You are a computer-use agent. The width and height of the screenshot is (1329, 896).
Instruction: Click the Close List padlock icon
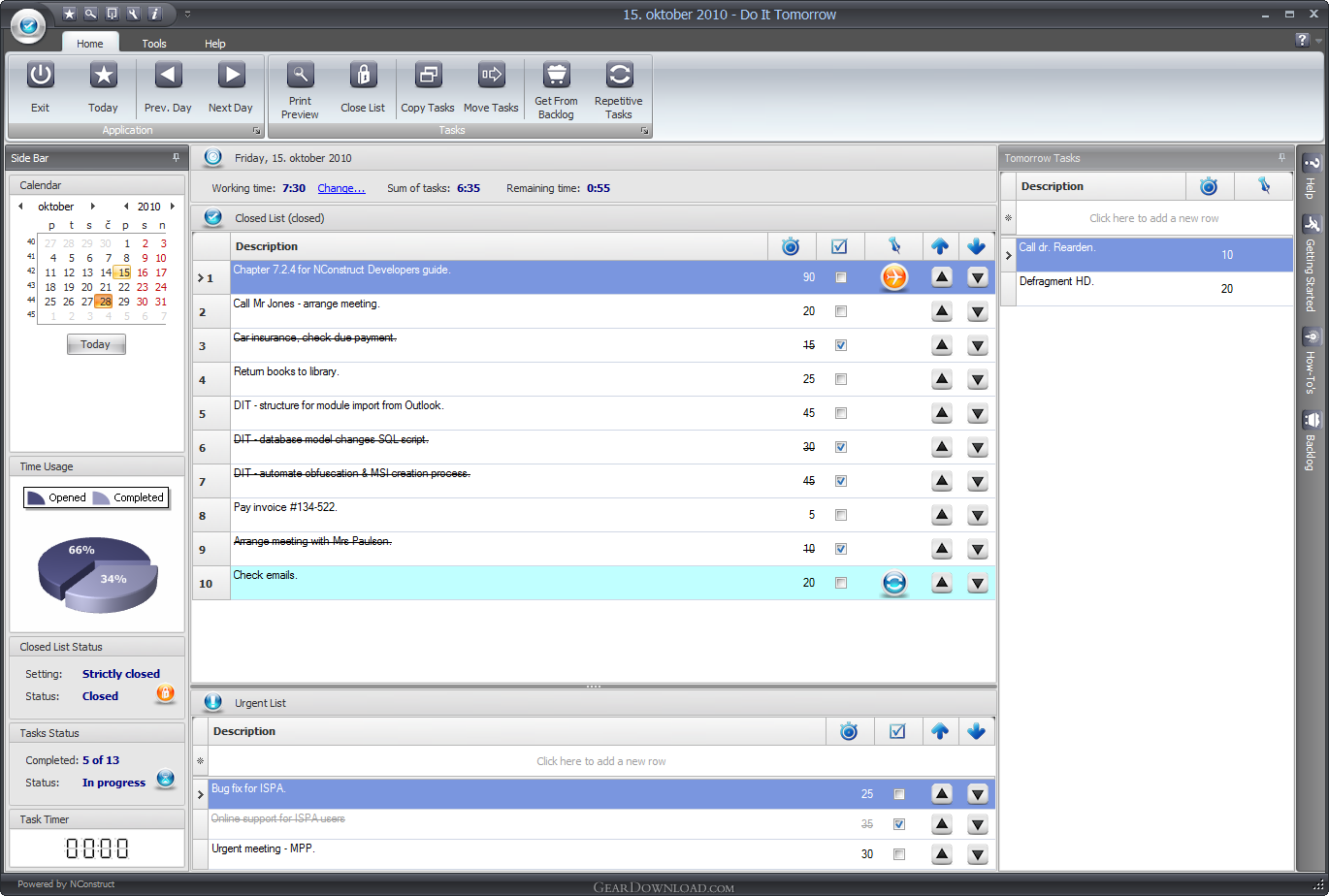tap(363, 76)
